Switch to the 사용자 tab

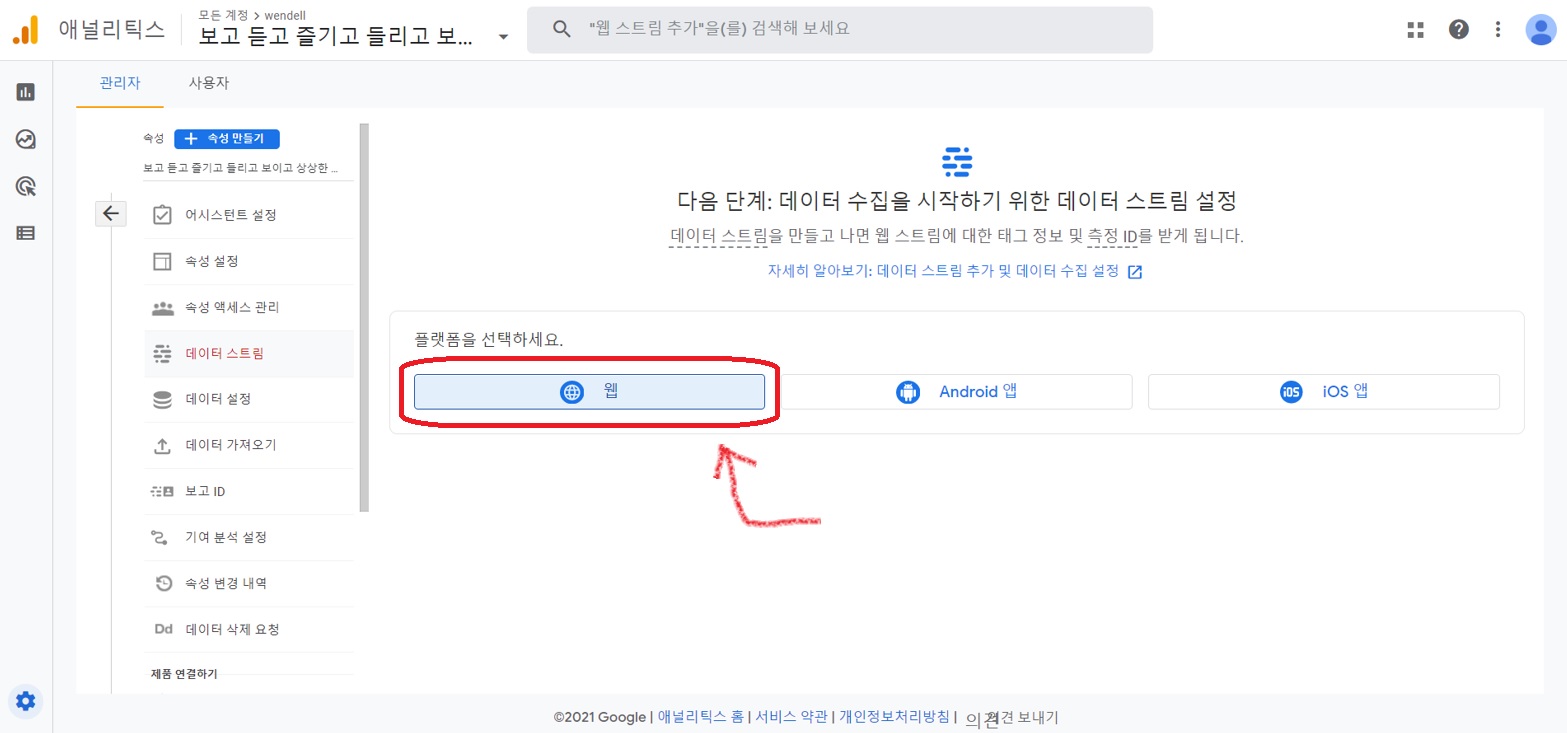[209, 83]
